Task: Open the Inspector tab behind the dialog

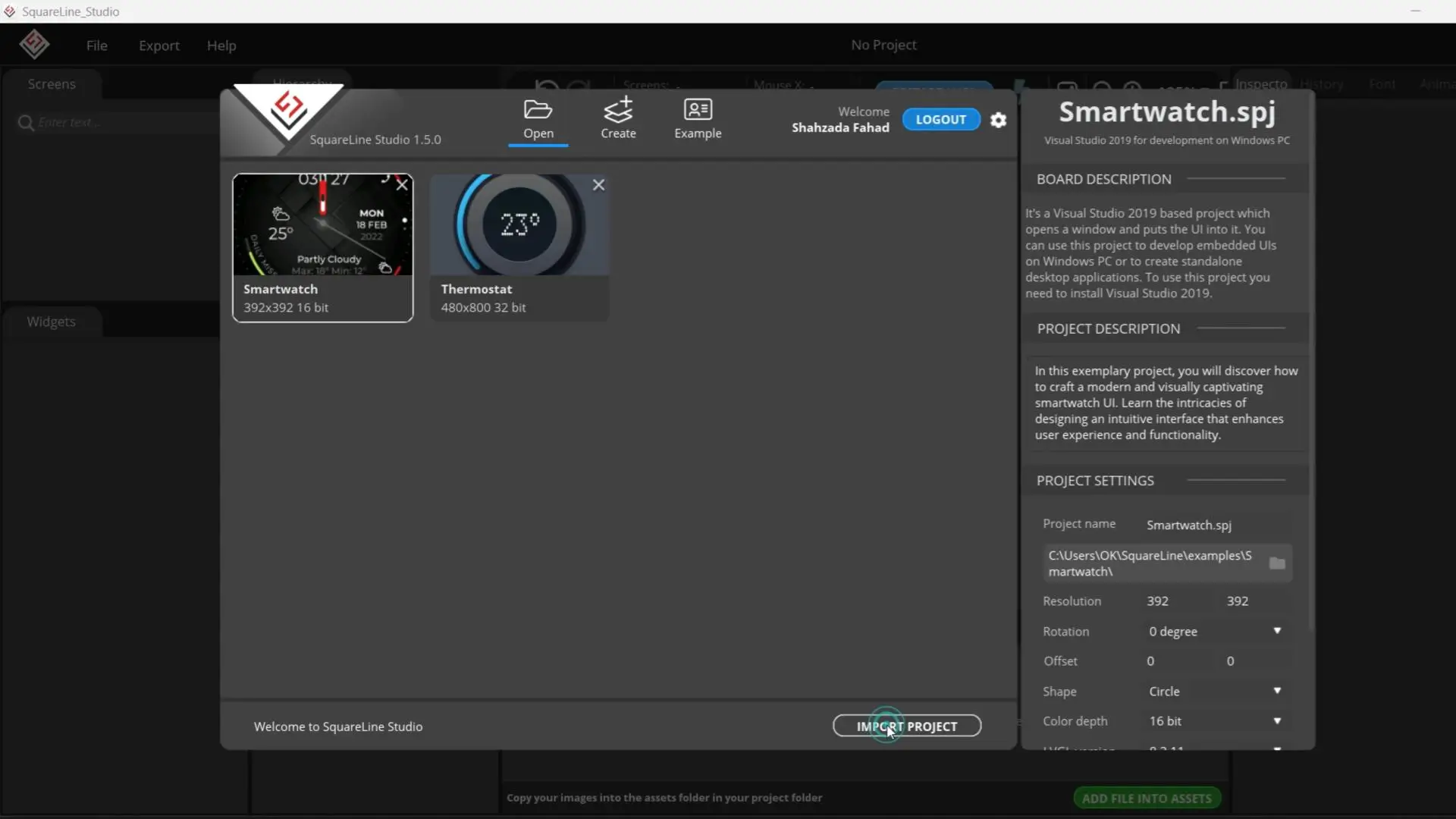Action: point(1261,83)
